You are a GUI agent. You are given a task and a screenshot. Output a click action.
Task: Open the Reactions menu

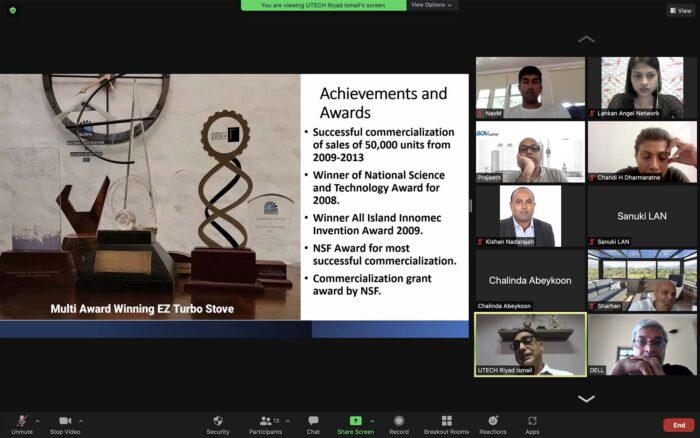[x=492, y=422]
